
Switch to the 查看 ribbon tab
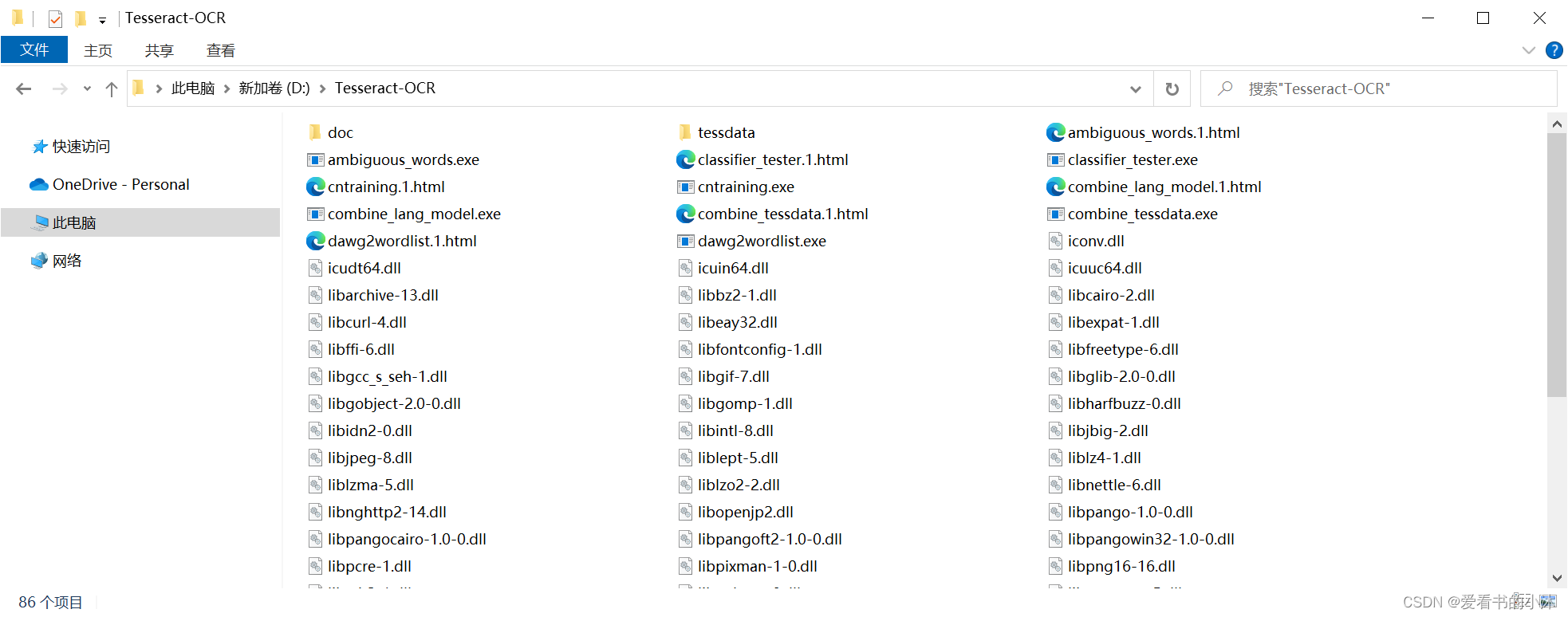221,50
